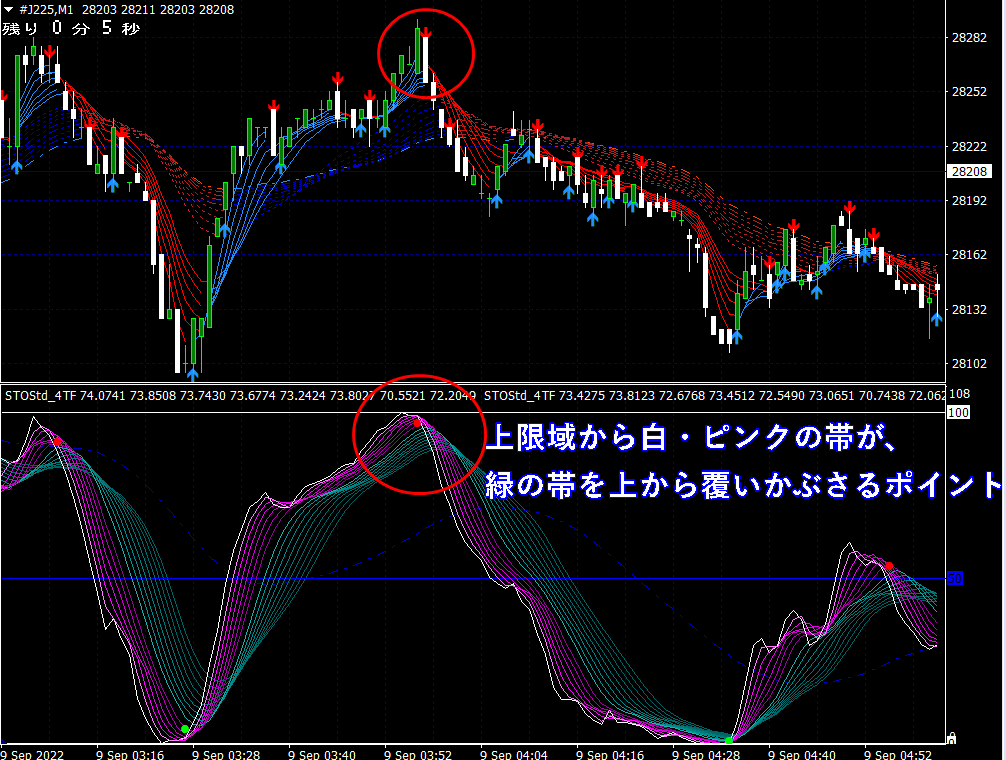Click red stochastic signal dot near 04:52
Viewport: 1006px width, 760px height.
(x=889, y=566)
